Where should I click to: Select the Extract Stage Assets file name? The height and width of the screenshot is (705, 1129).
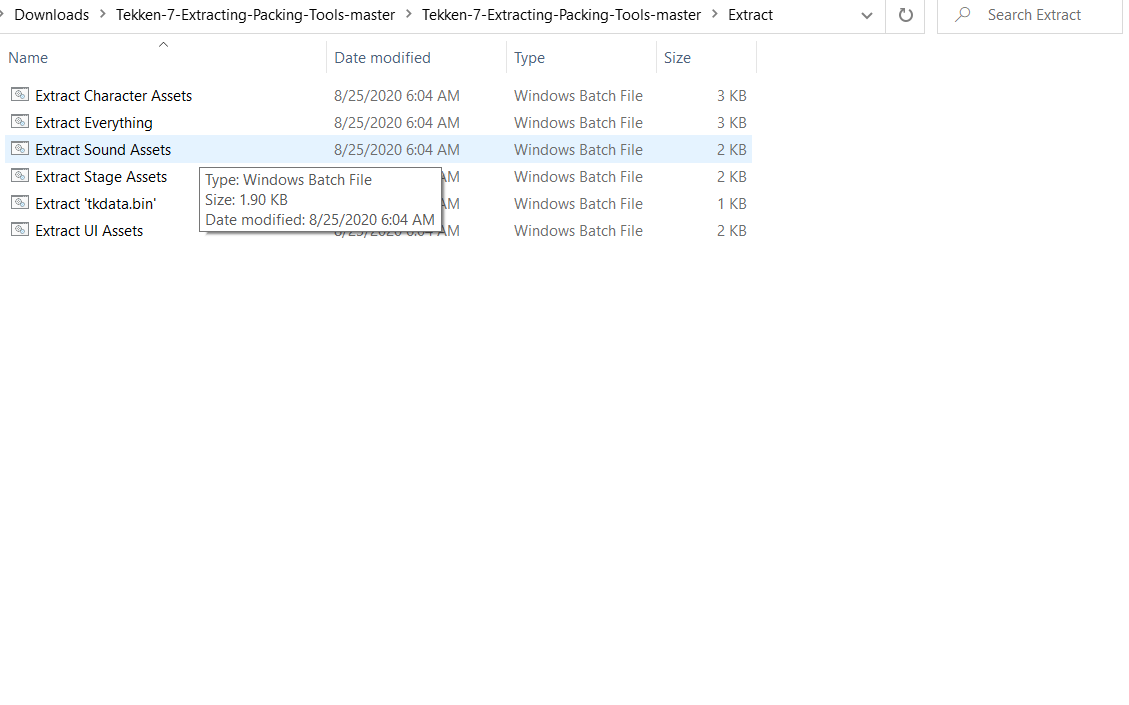click(x=101, y=177)
